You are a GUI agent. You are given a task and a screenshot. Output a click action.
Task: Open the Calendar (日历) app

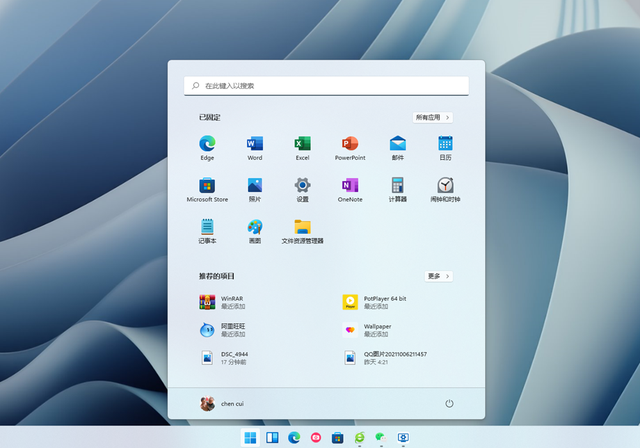(445, 147)
